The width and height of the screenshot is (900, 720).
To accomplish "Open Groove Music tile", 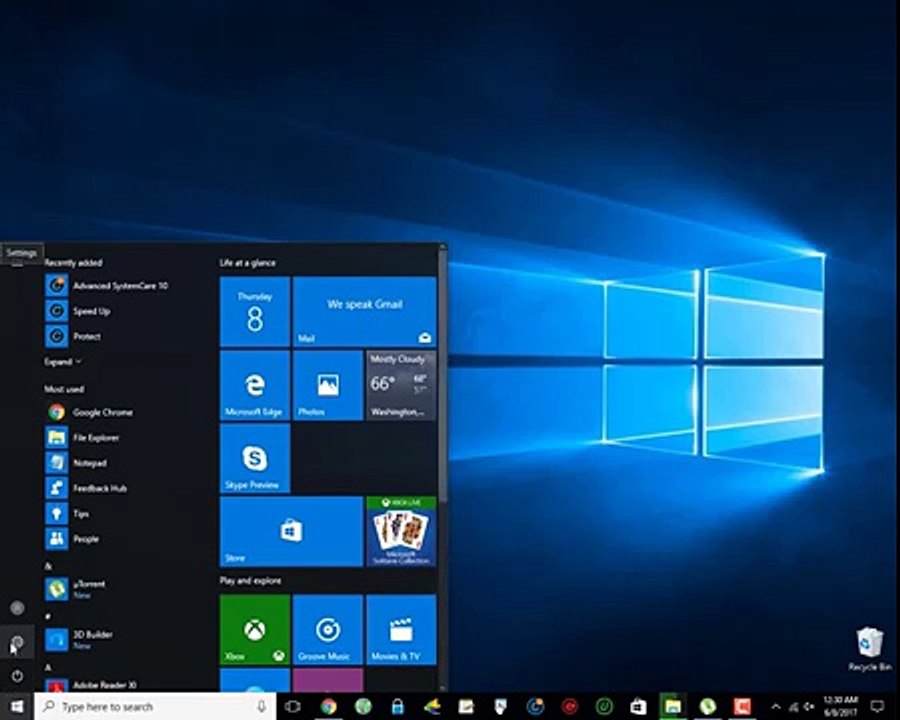I will click(328, 630).
